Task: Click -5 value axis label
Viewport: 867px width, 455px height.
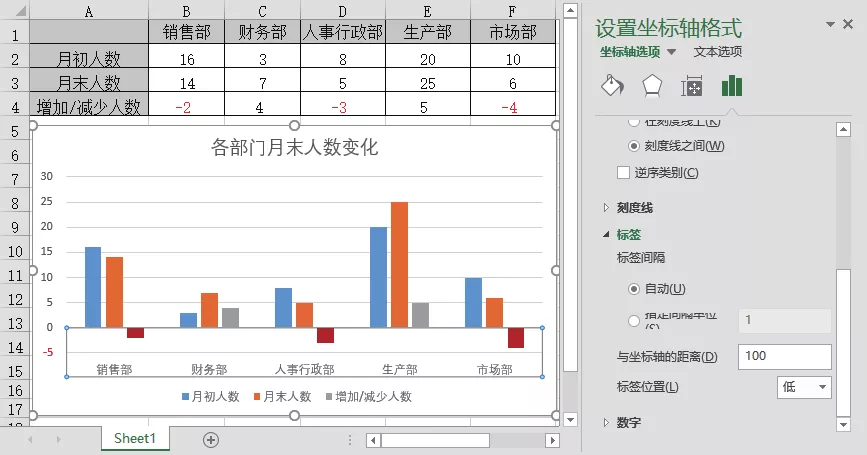Action: [48, 353]
